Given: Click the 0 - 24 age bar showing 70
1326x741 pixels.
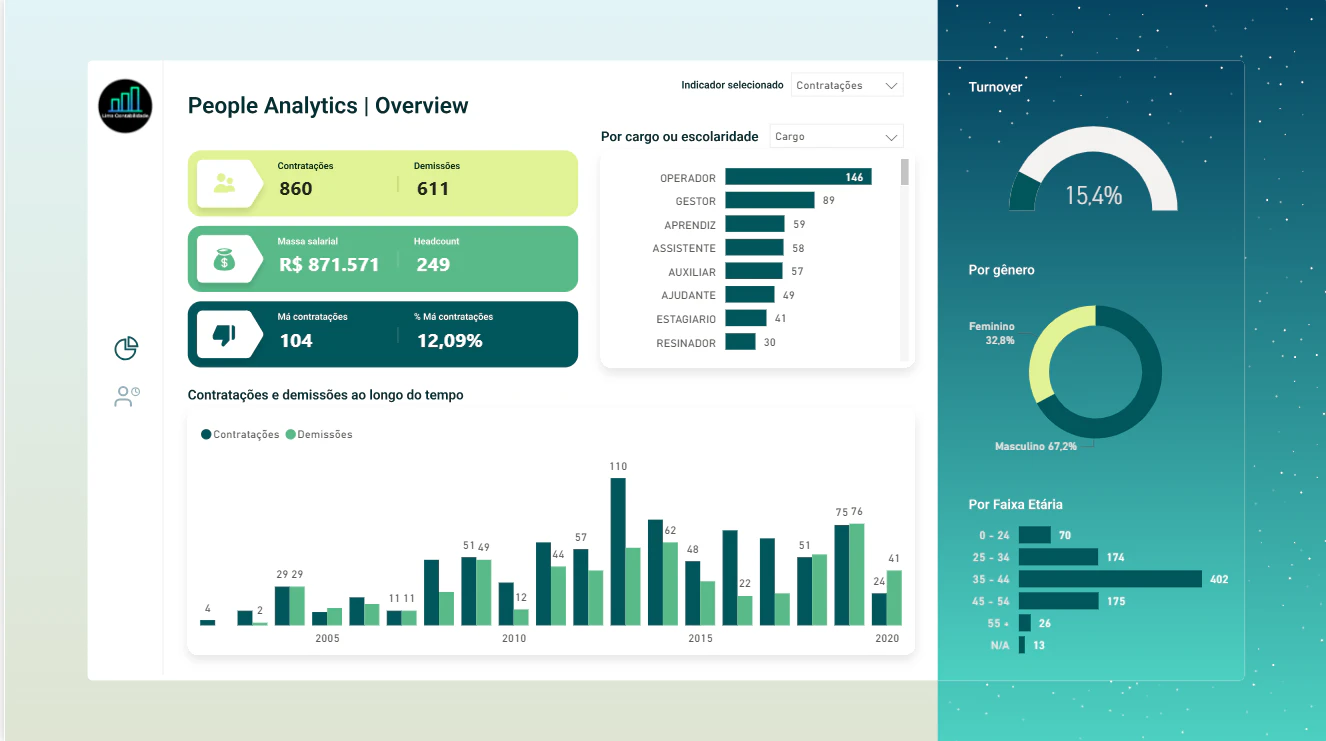Looking at the screenshot, I should click(x=1035, y=535).
